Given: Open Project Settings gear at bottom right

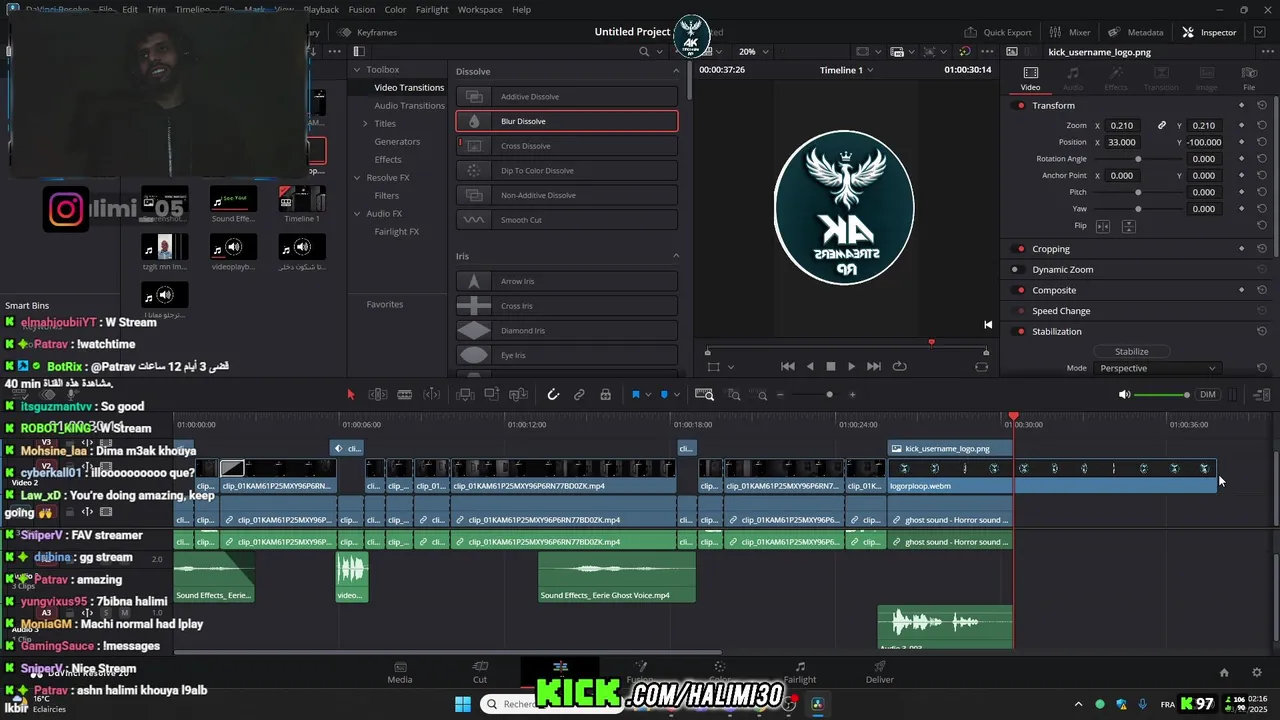Looking at the screenshot, I should (x=1257, y=673).
